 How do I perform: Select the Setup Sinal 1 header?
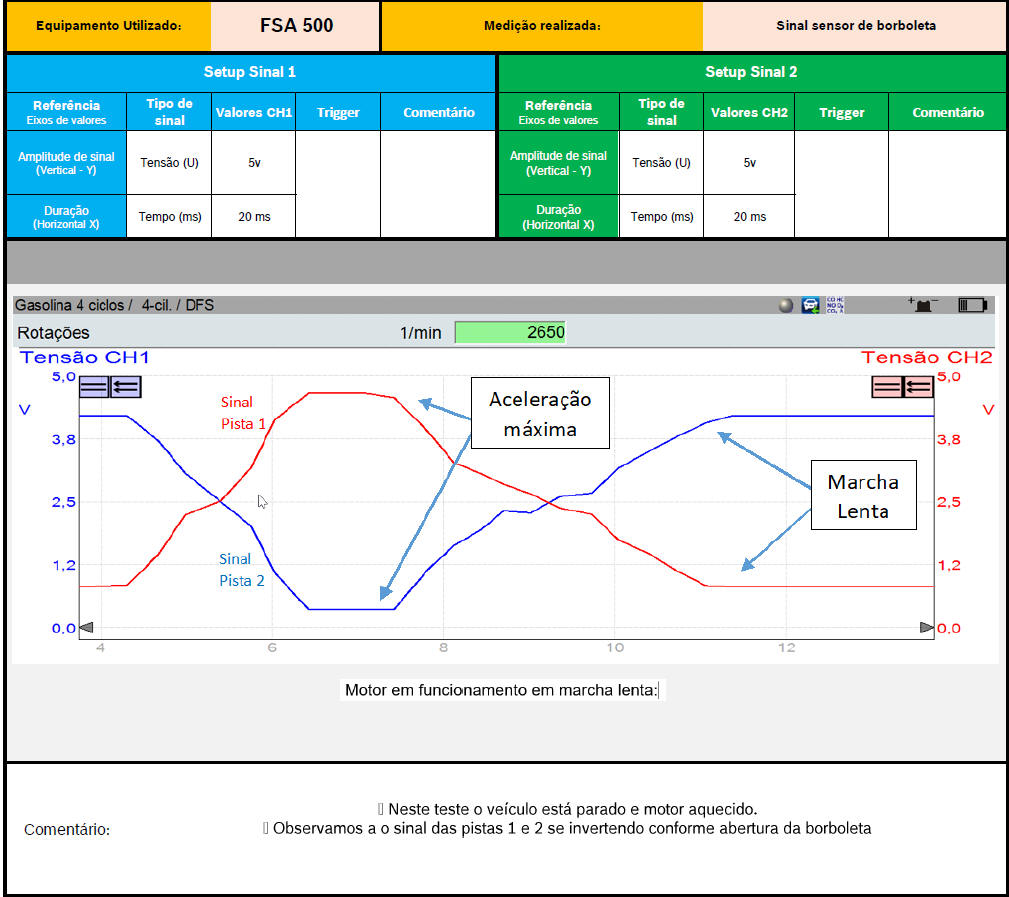pos(250,72)
